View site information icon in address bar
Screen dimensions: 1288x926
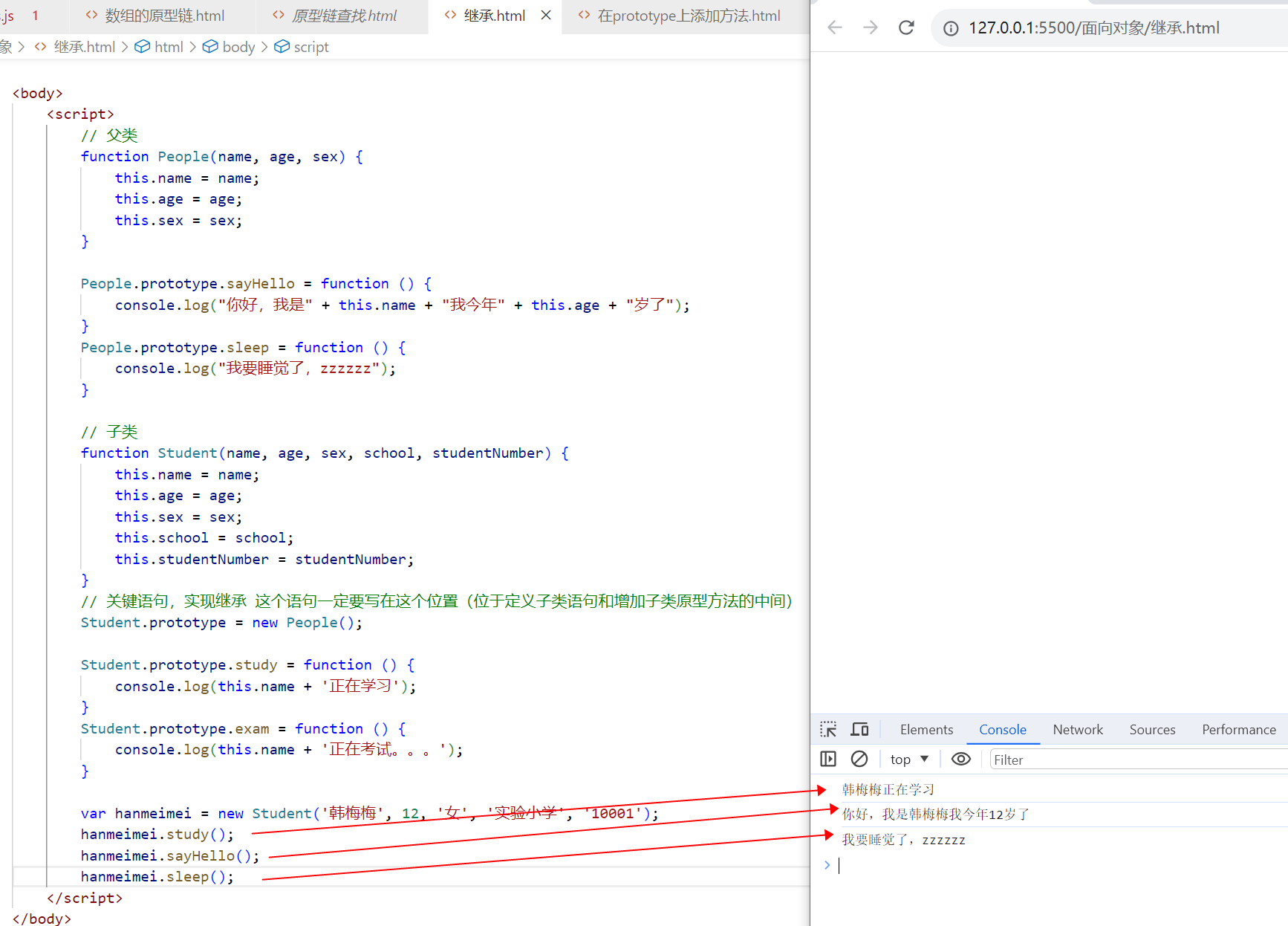[951, 28]
